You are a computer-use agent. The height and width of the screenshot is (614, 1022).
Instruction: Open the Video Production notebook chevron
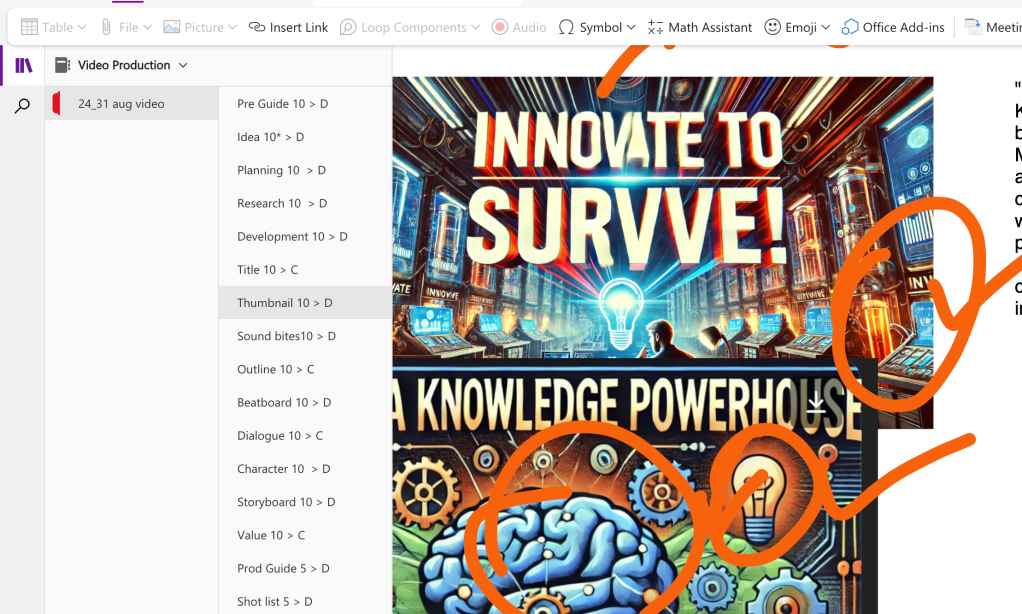click(x=183, y=65)
